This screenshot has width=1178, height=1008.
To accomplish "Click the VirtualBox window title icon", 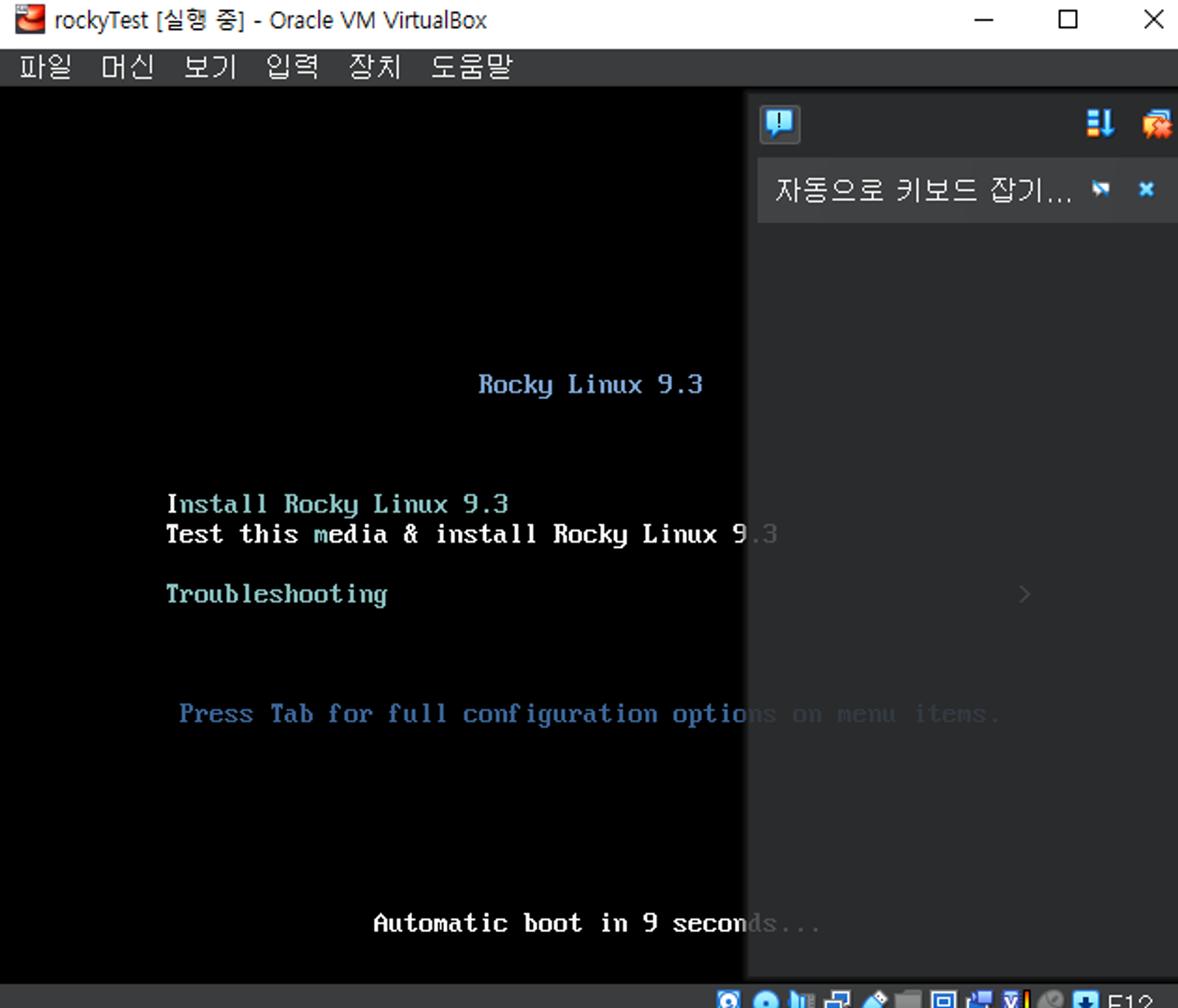I will (30, 19).
